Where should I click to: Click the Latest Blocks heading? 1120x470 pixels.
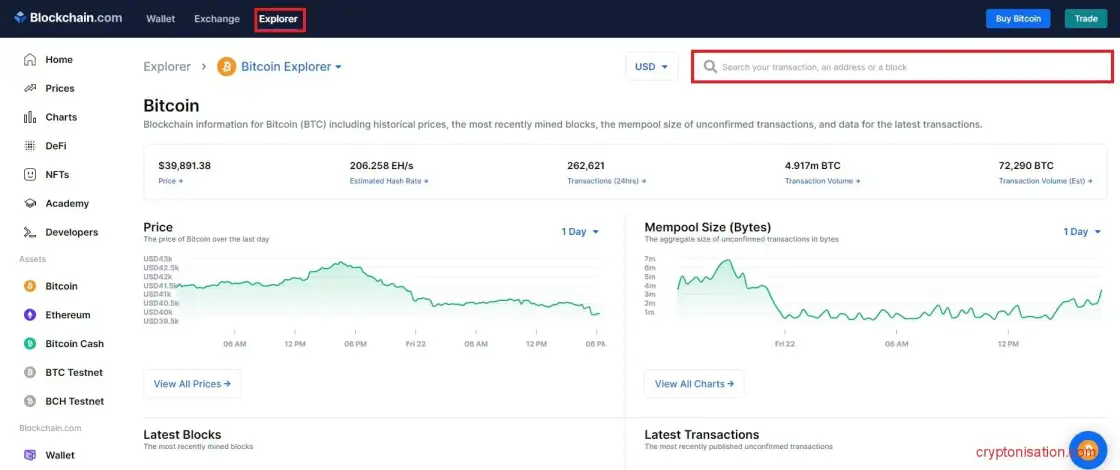(182, 434)
